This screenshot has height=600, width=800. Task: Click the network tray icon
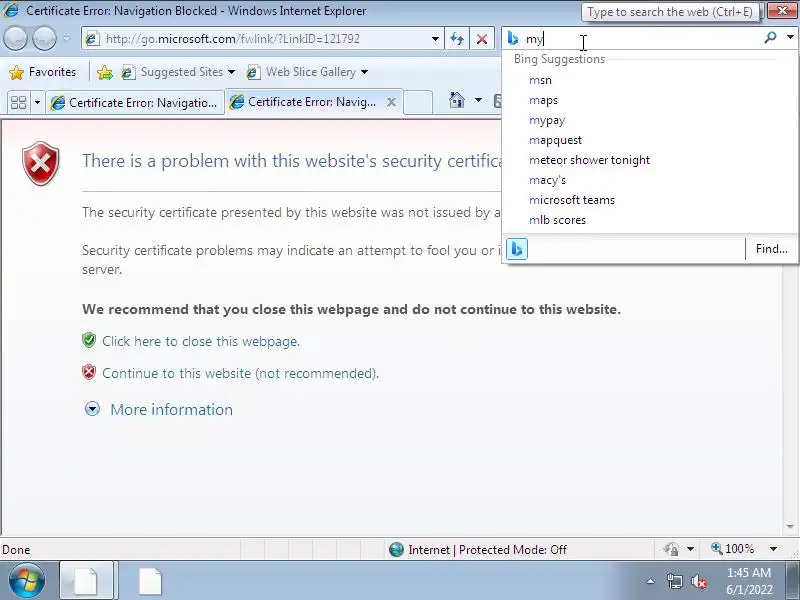pyautogui.click(x=674, y=581)
